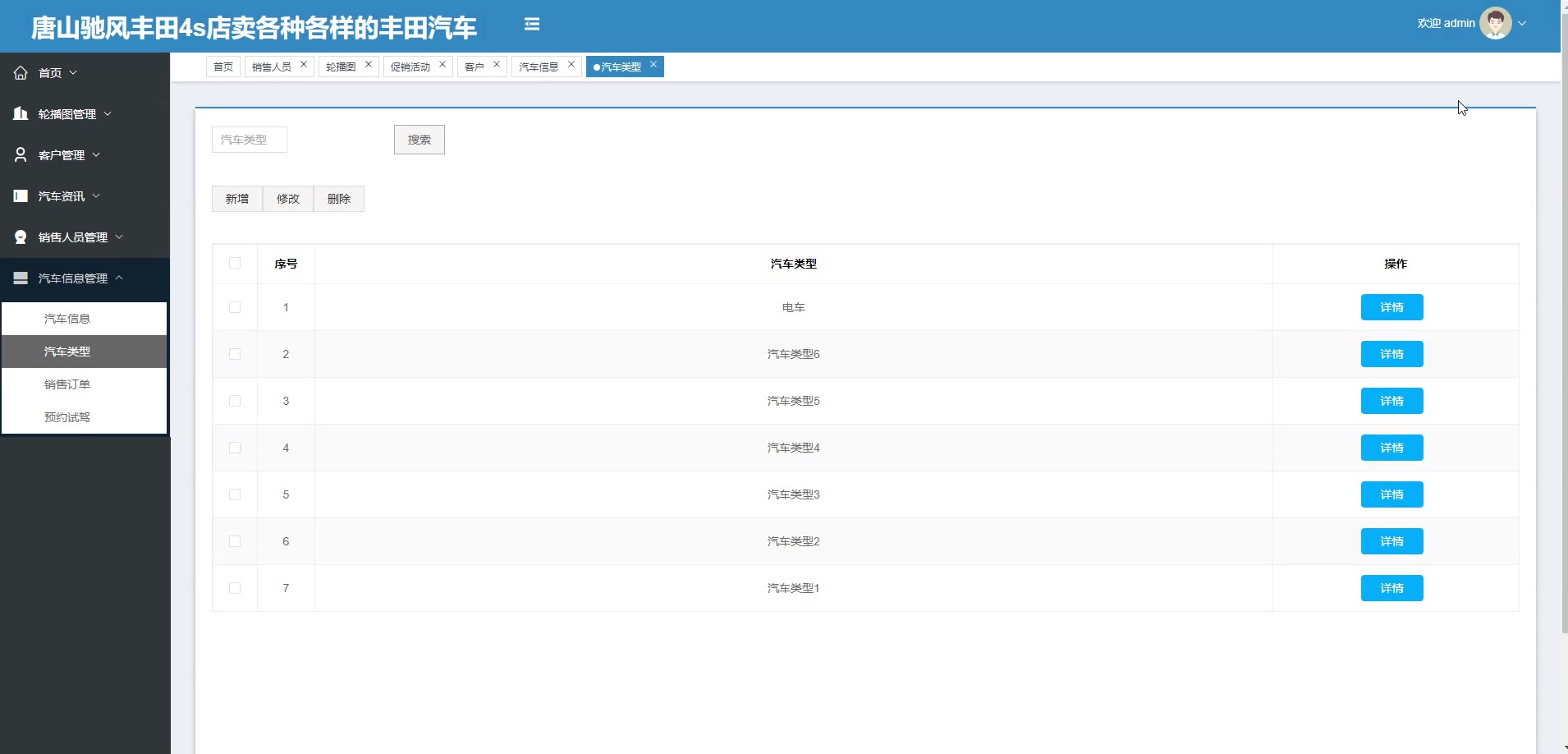View 详情 for 电车

(x=1392, y=307)
